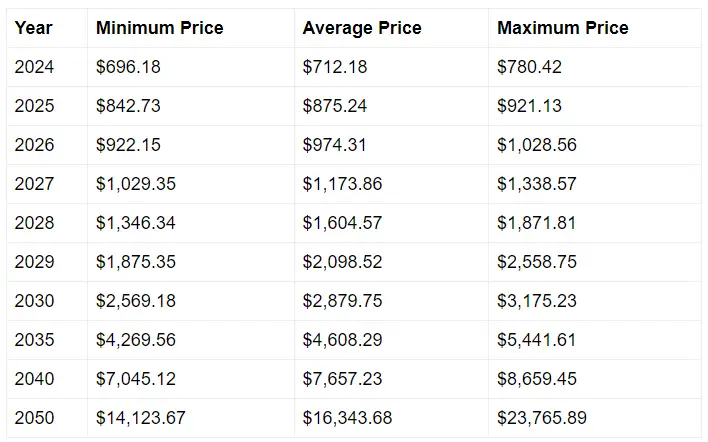Click the $1,871.81 maximum price cell
708x442 pixels.
point(537,223)
